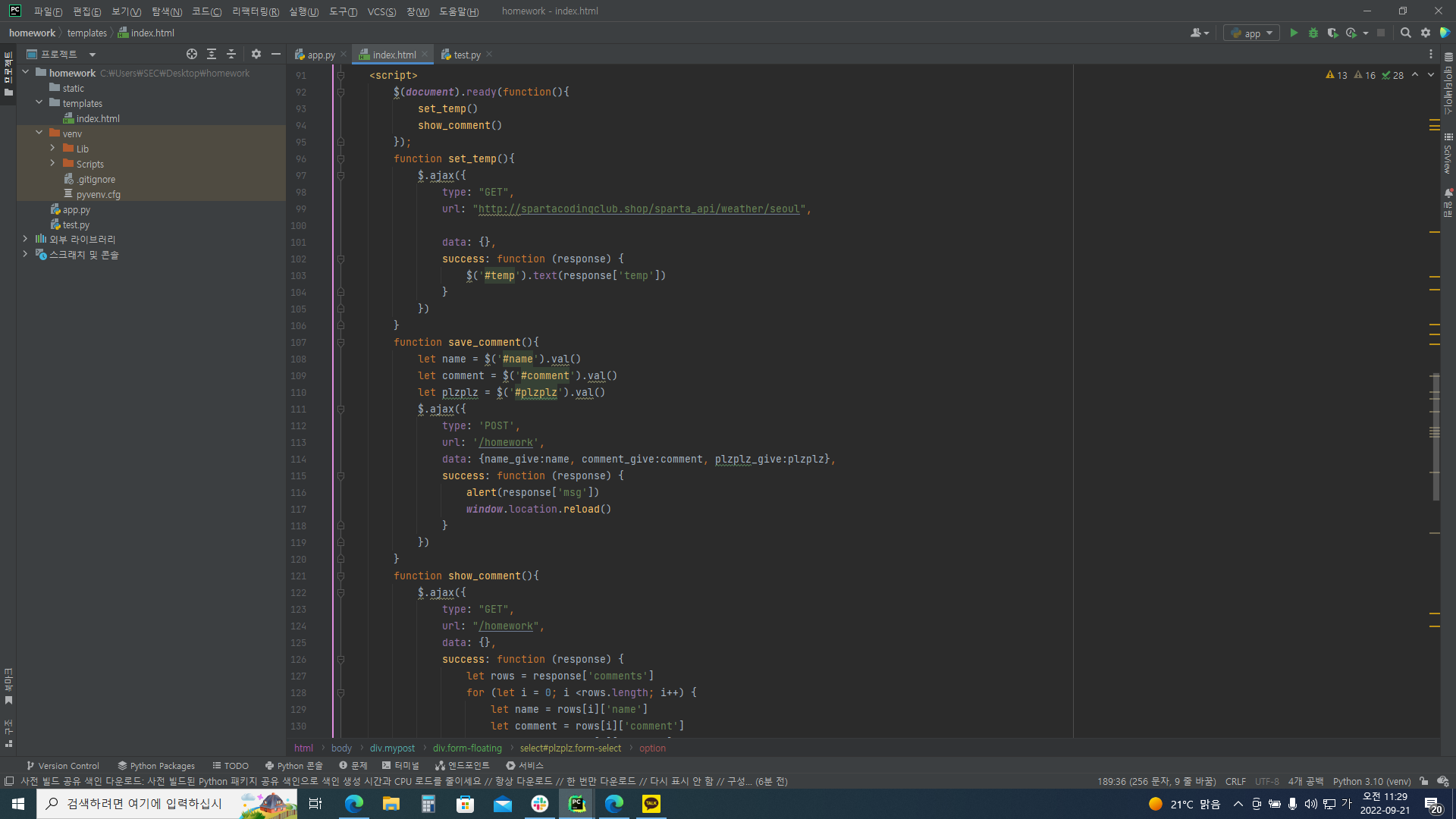Open the 파일(F) menu
1456x819 pixels.
point(48,11)
